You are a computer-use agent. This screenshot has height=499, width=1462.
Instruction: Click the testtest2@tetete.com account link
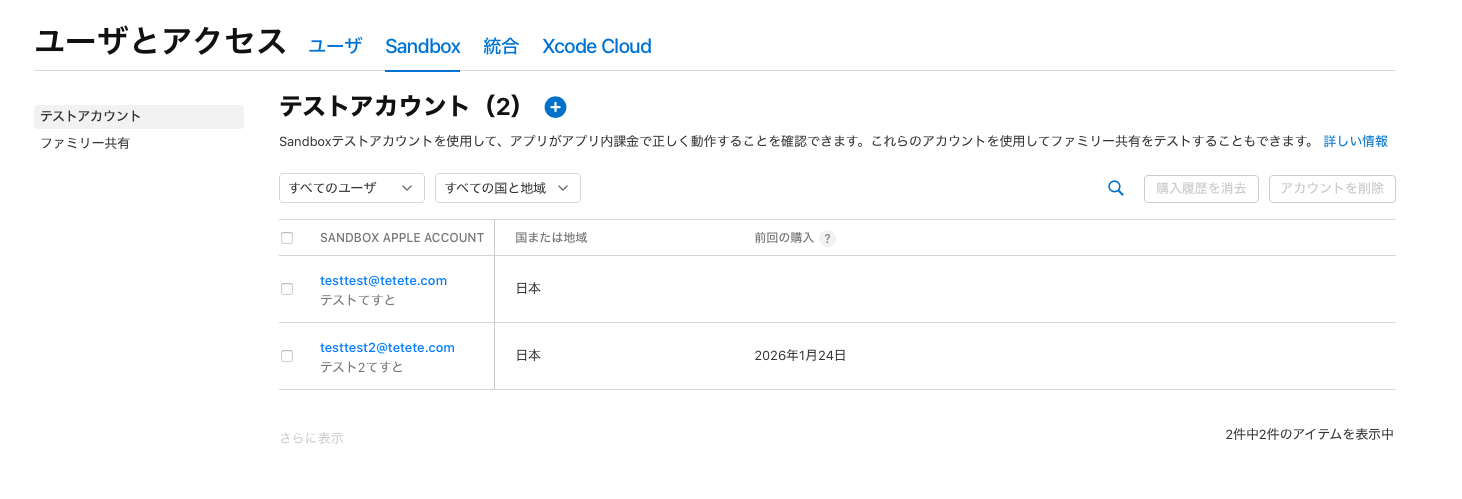pyautogui.click(x=387, y=348)
